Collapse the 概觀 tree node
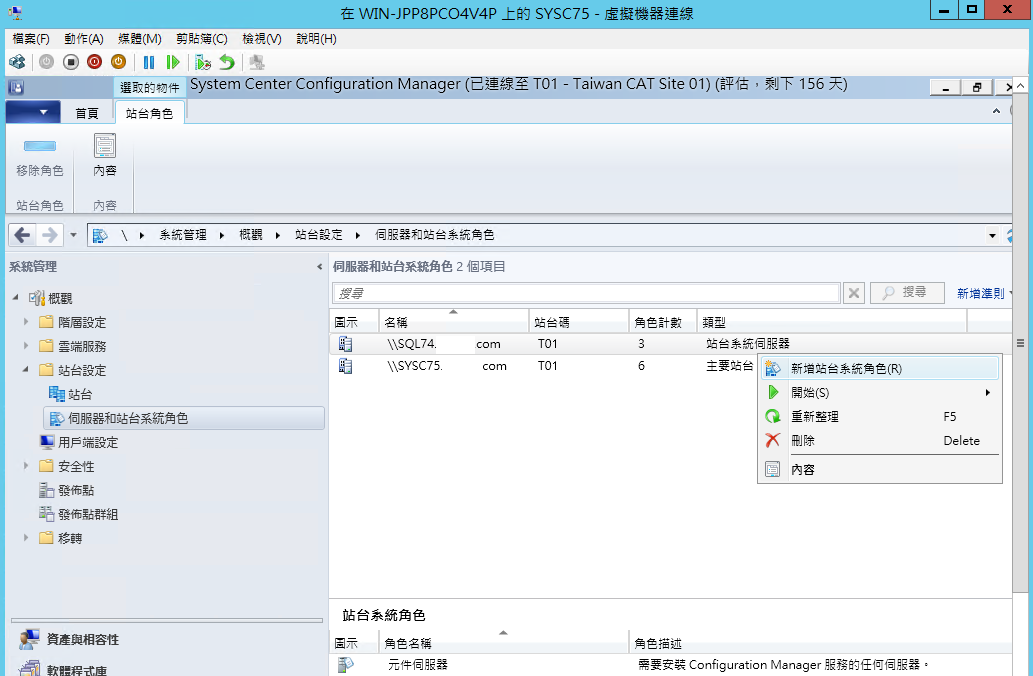This screenshot has height=676, width=1033. click(x=16, y=298)
